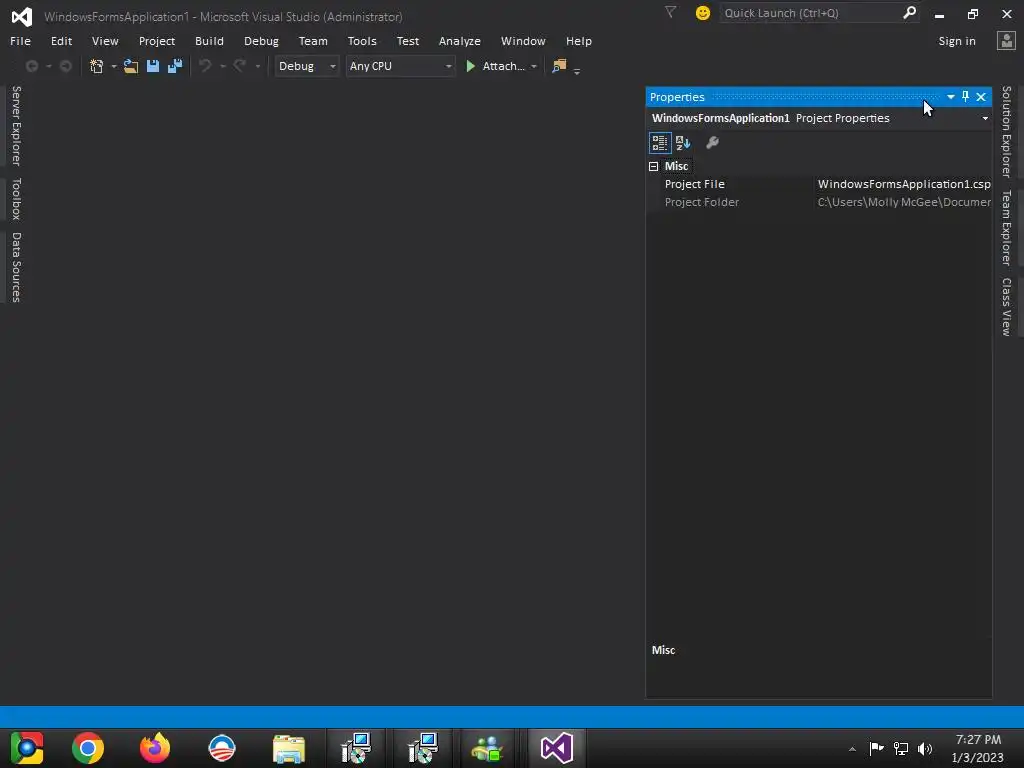The width and height of the screenshot is (1024, 768).
Task: Click the Sign in link
Action: coord(957,40)
